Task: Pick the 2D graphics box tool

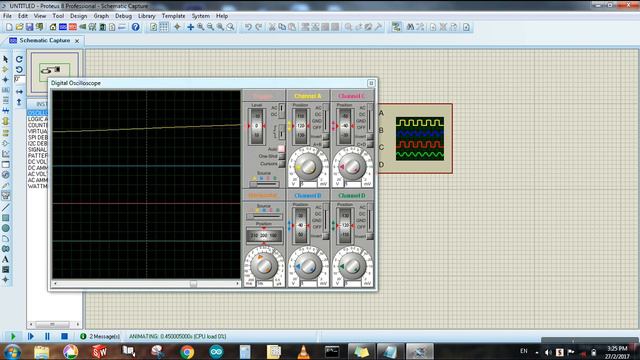Action: 6,218
